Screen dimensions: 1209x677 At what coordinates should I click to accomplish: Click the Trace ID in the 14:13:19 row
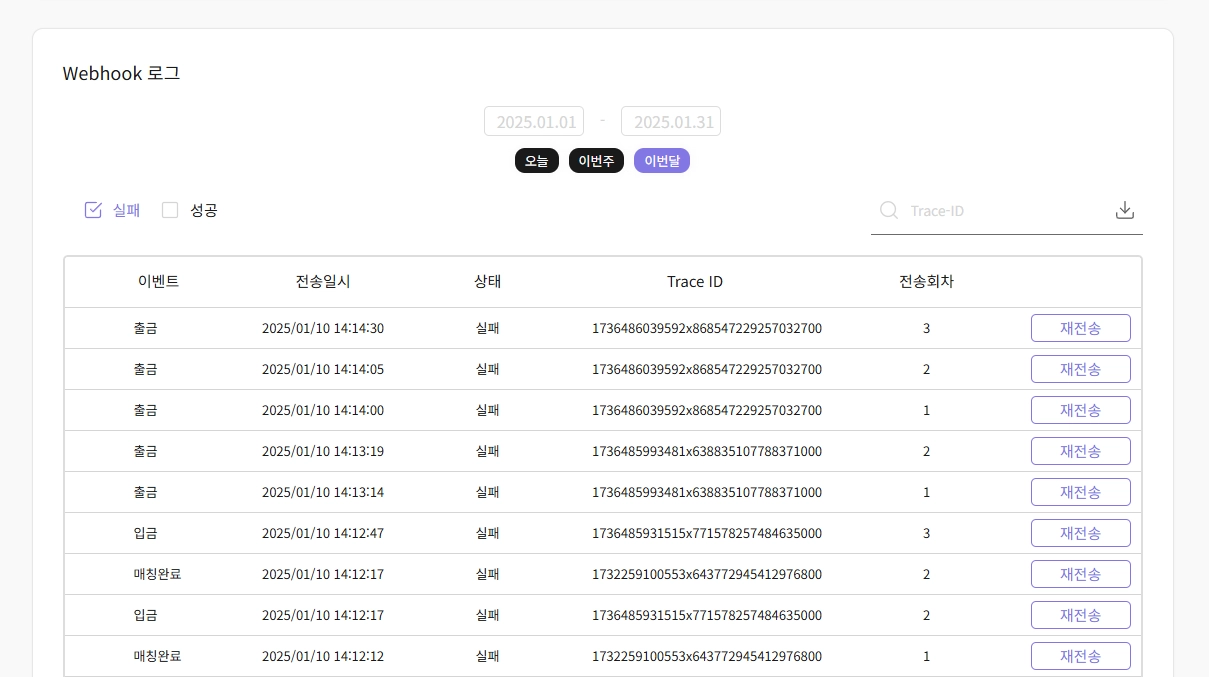(x=707, y=451)
